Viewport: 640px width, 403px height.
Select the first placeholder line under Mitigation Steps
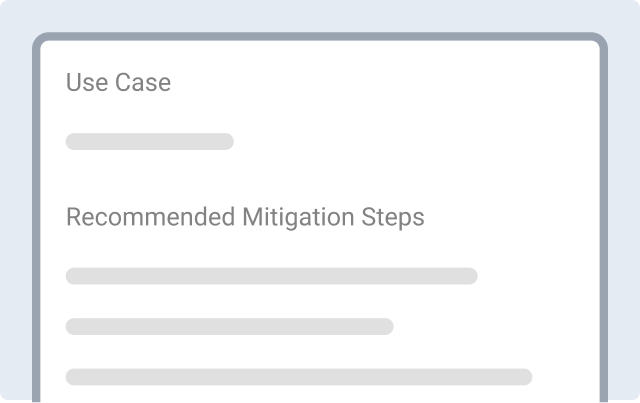tap(272, 276)
